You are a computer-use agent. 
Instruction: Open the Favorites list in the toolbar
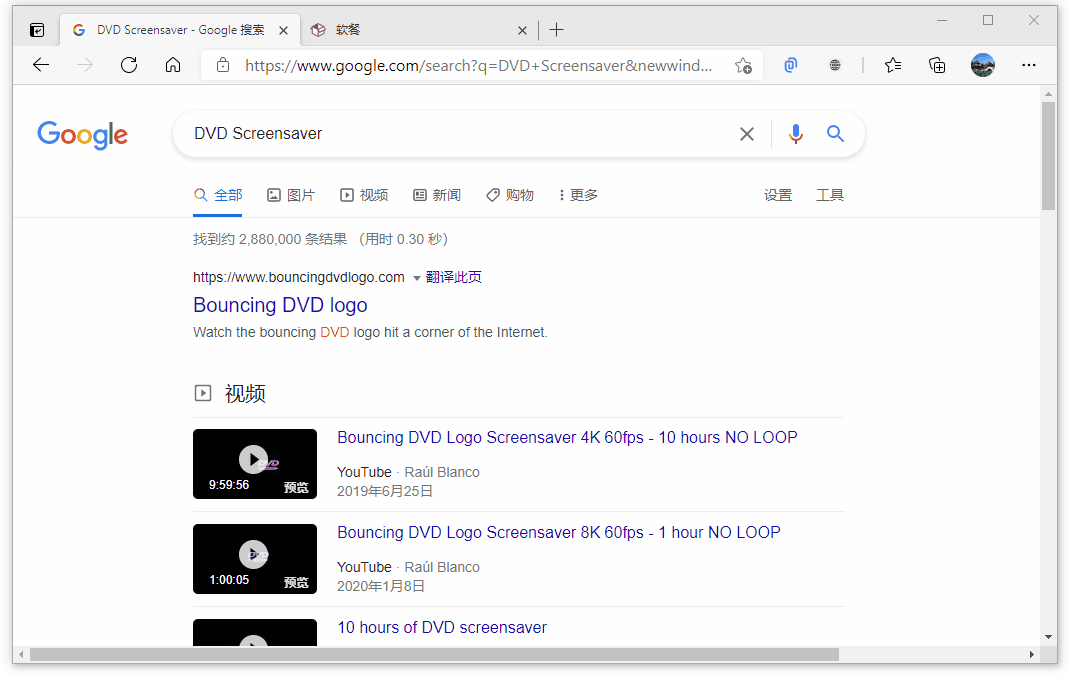[x=892, y=65]
